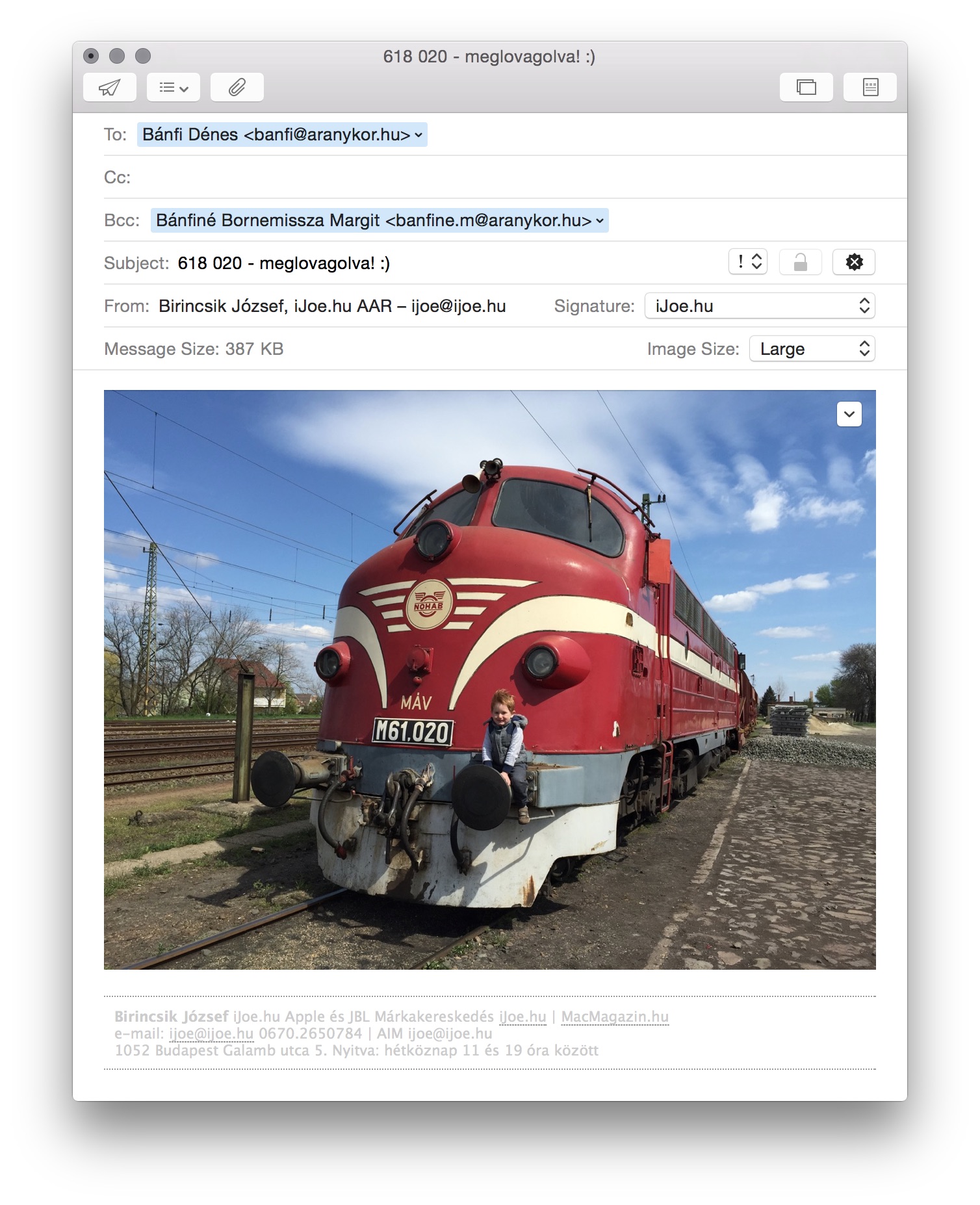Open the header fields list menu
Screen dimensions: 980x1205
coord(174,87)
